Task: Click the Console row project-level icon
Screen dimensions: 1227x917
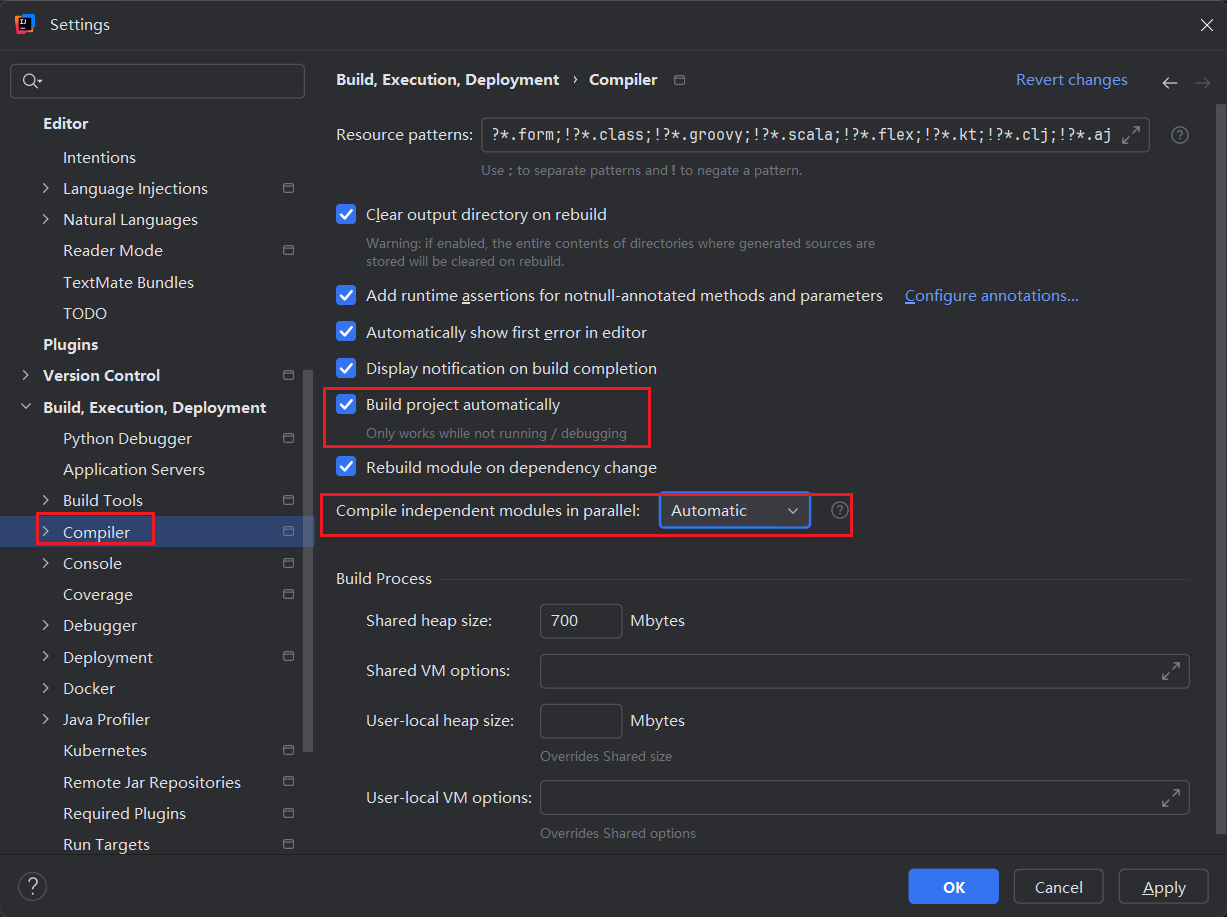Action: pyautogui.click(x=288, y=563)
